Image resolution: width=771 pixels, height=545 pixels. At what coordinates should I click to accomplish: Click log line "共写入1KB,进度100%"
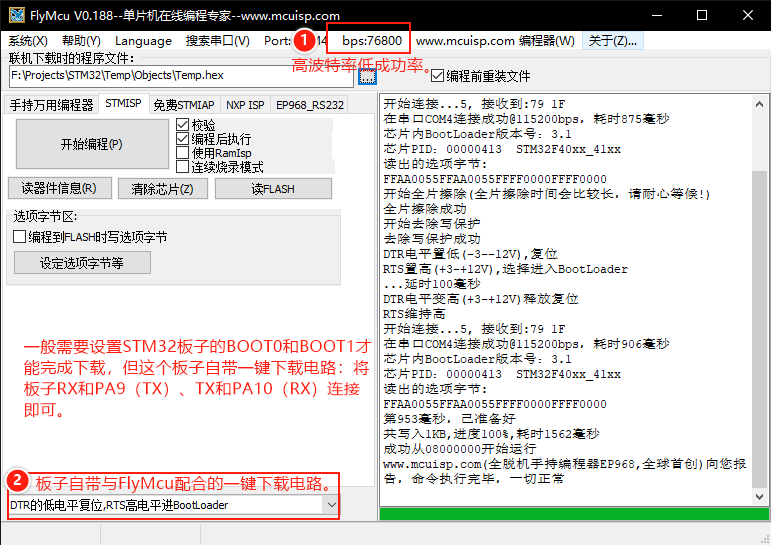click(x=448, y=434)
